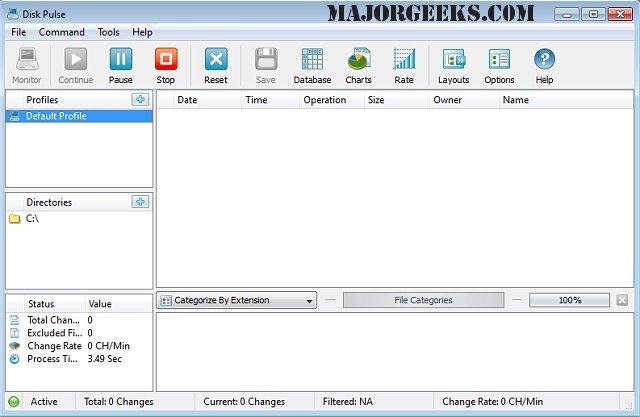
Task: Open the Command menu
Action: click(62, 32)
